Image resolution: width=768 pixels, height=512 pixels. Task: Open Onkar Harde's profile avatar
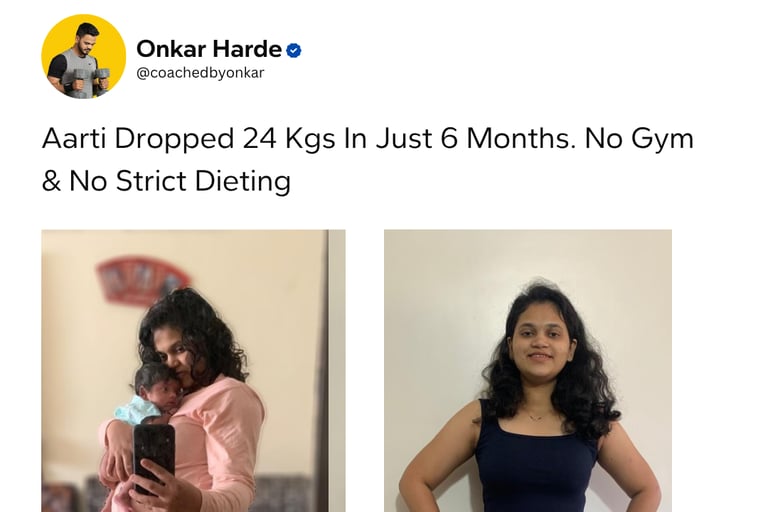(x=83, y=56)
